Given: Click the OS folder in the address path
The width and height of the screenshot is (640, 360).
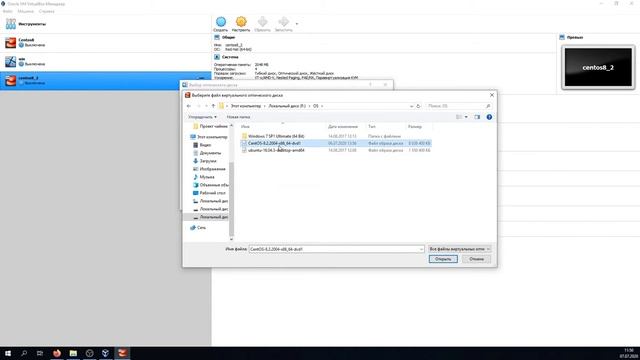Looking at the screenshot, I should 316,106.
